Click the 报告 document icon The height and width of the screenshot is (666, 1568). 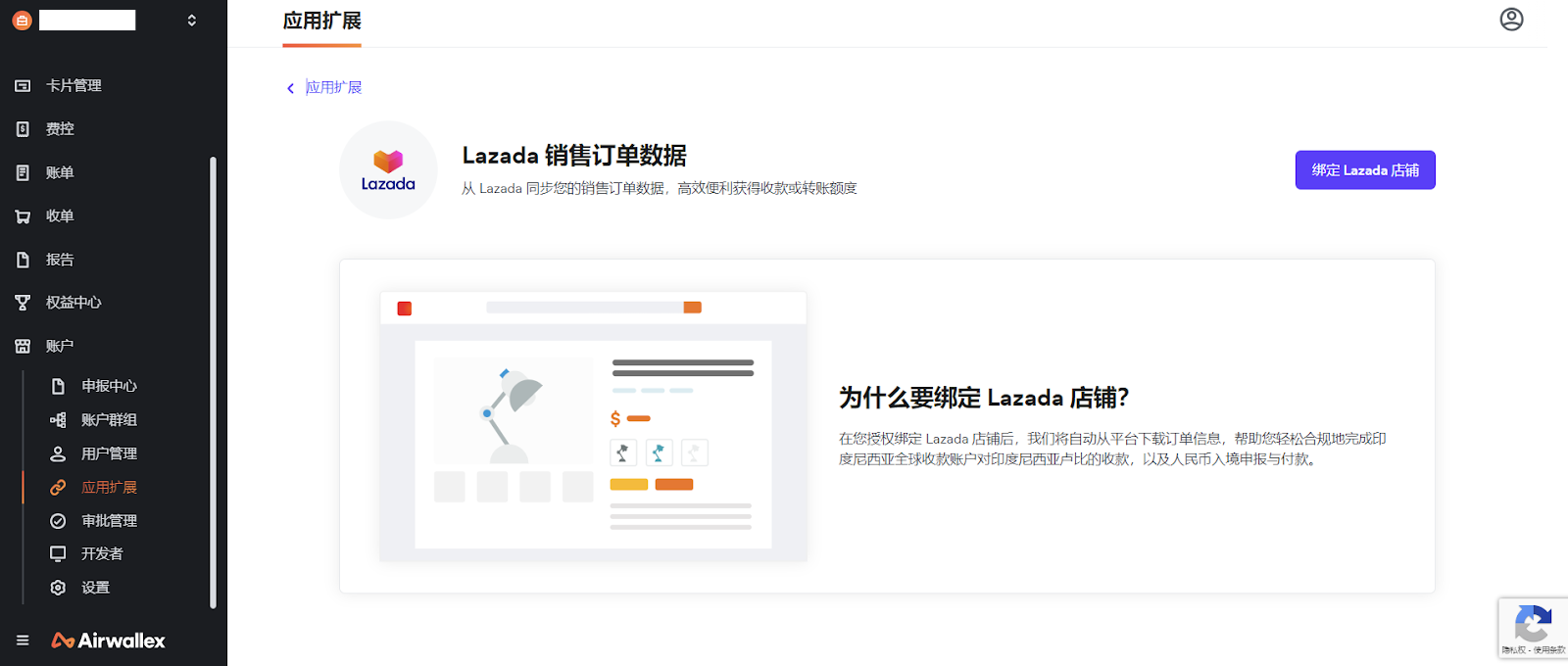pyautogui.click(x=23, y=260)
